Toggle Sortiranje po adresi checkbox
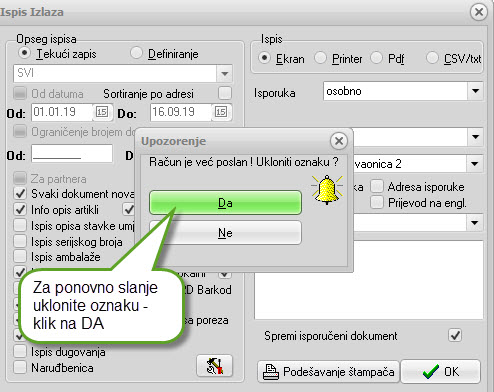494x392 pixels. pyautogui.click(x=225, y=93)
